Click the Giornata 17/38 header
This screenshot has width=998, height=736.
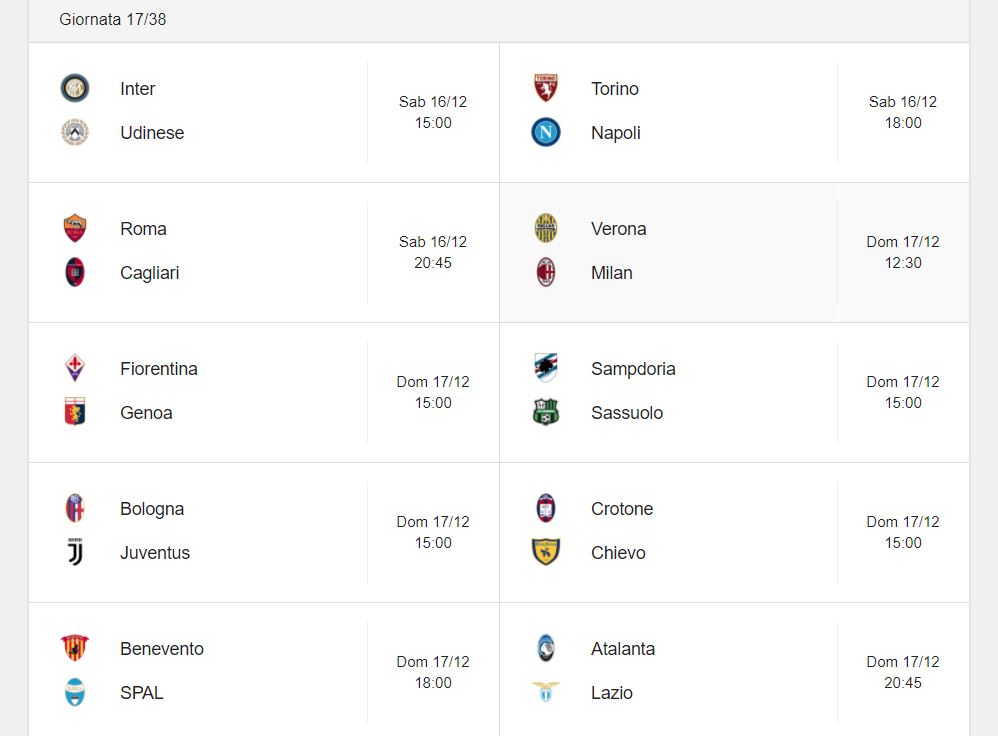coord(113,19)
